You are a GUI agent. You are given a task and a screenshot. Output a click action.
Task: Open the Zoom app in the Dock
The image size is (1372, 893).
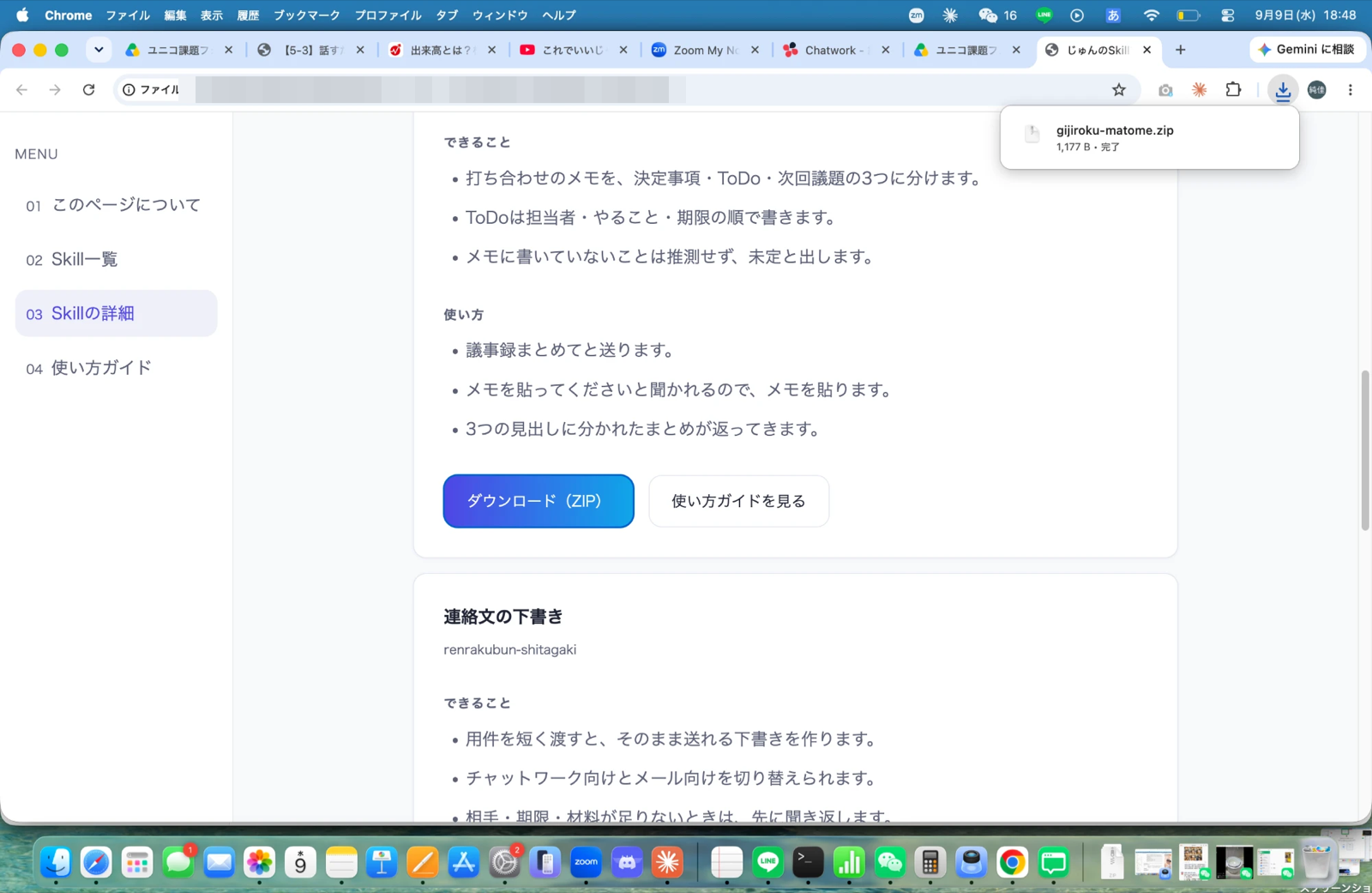(587, 862)
